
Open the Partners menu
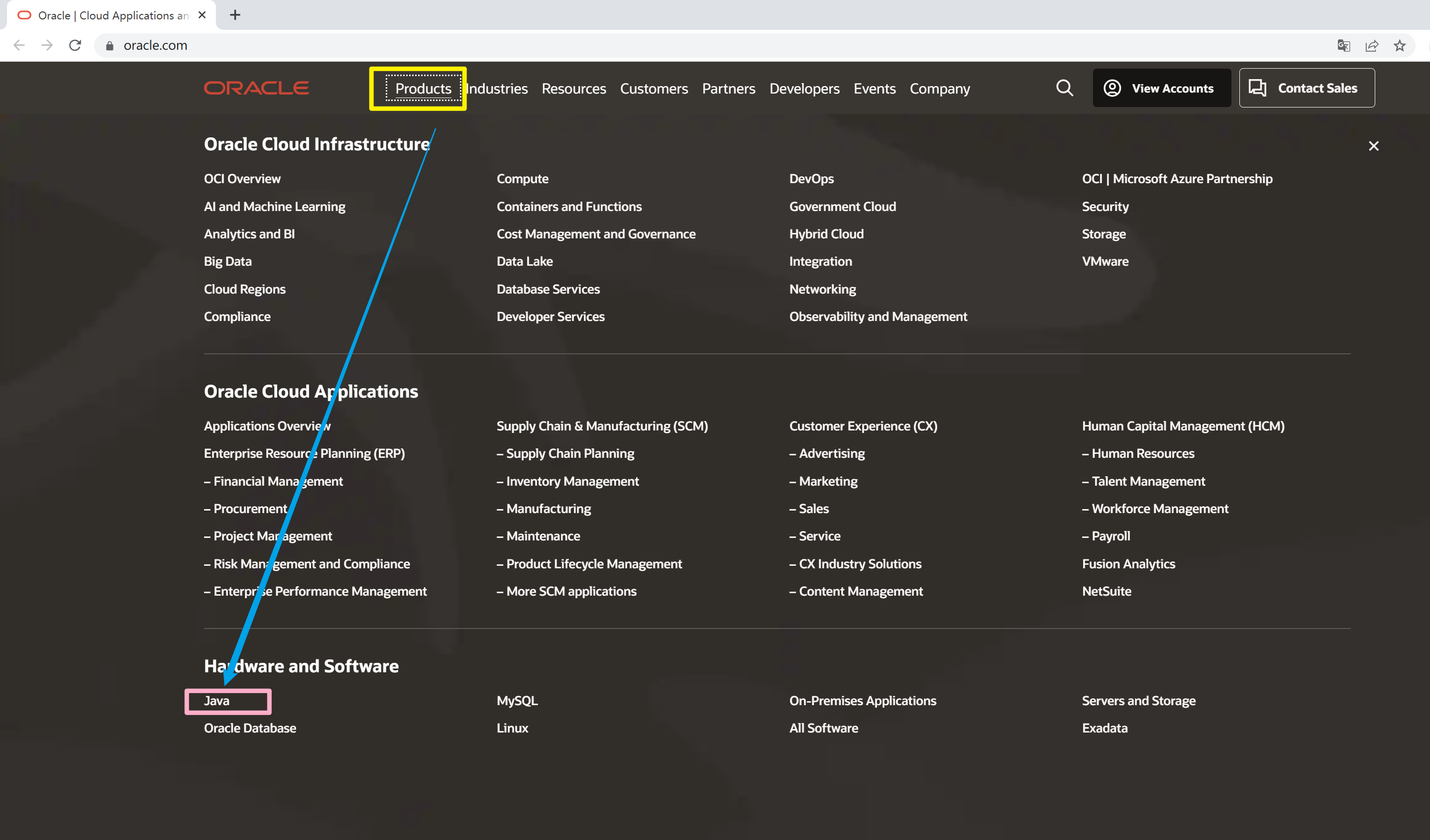(729, 89)
